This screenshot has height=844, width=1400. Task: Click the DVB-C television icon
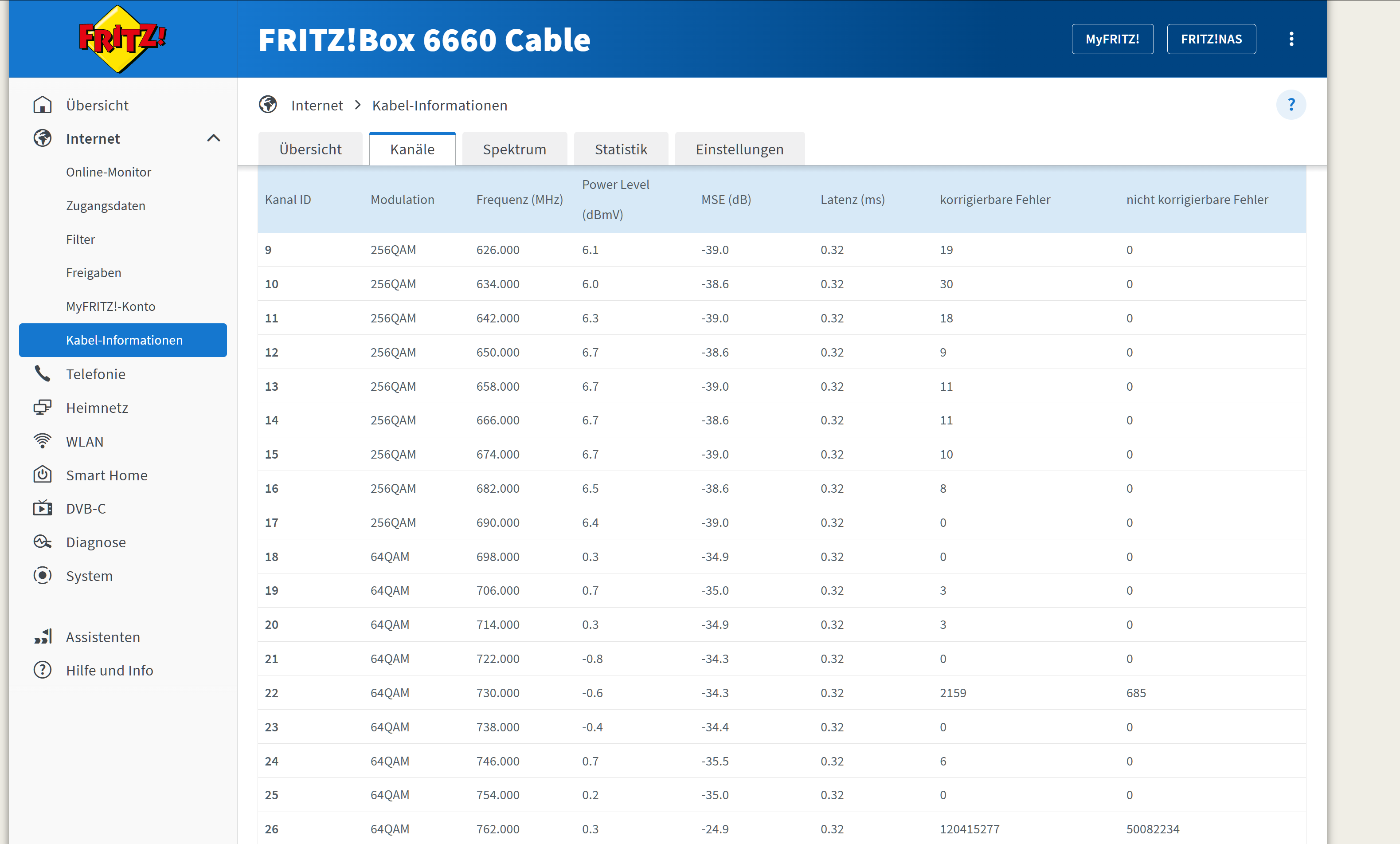(43, 507)
